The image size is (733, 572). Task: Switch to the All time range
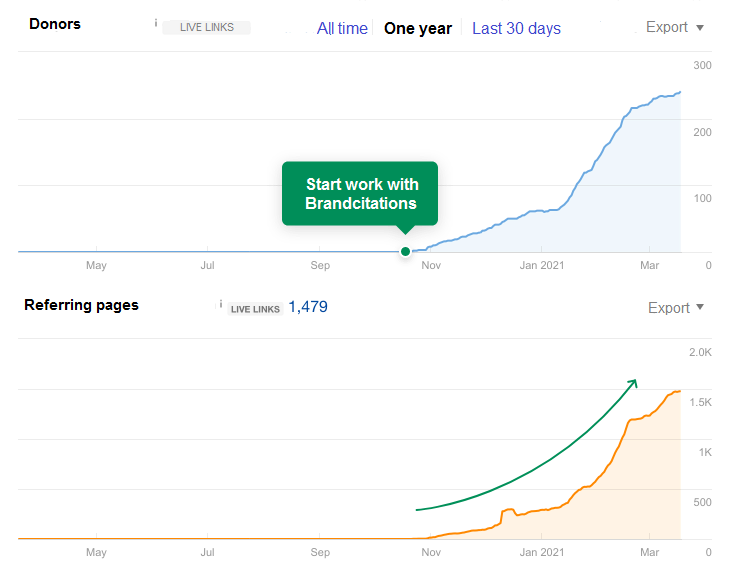coord(342,29)
